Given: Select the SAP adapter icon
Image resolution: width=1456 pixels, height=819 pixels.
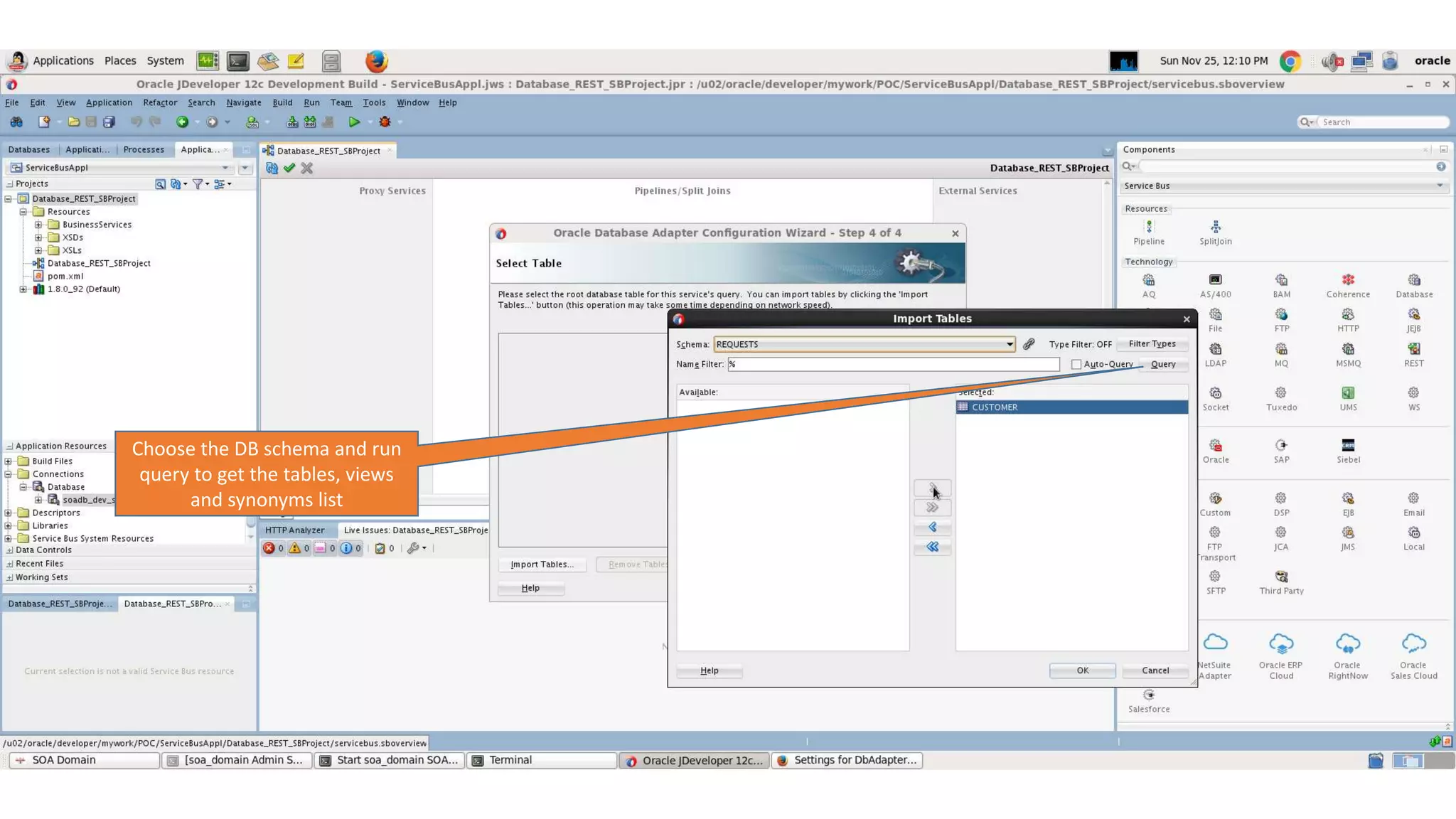Looking at the screenshot, I should (x=1281, y=446).
